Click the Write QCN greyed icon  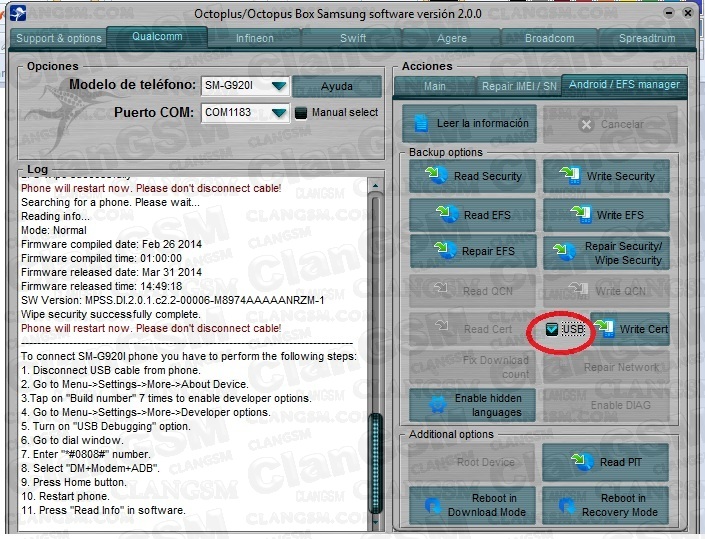(578, 289)
